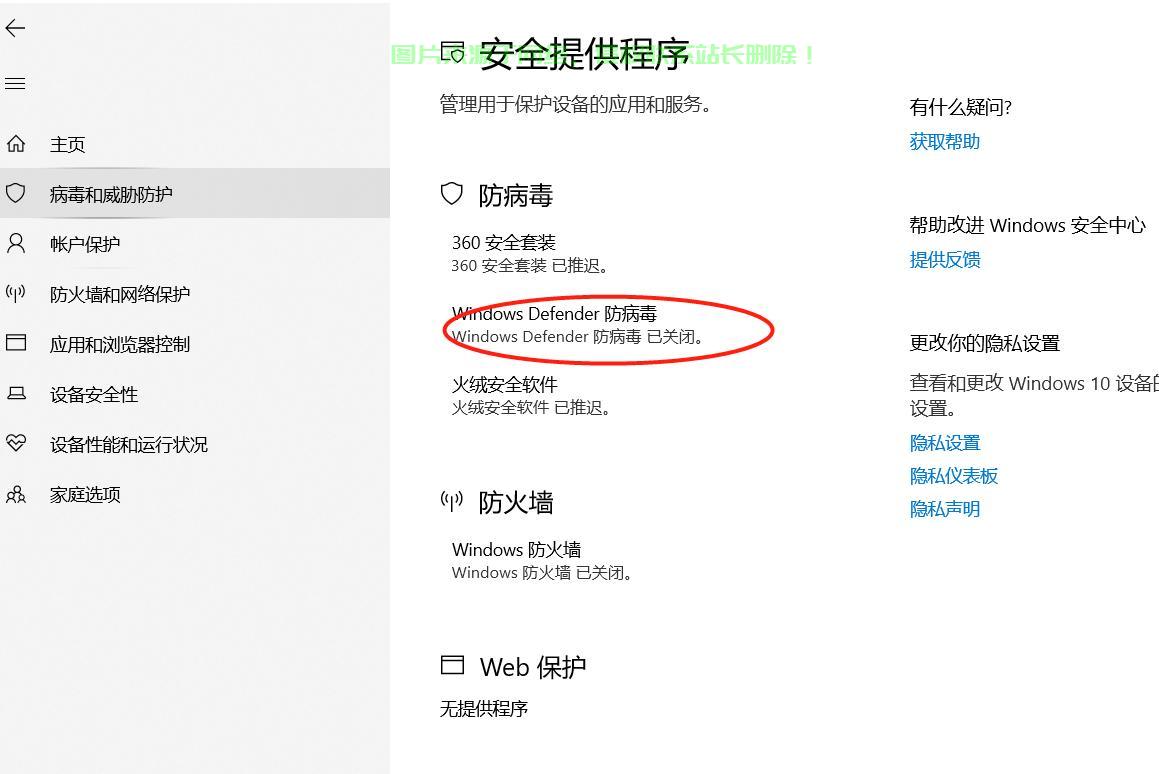The height and width of the screenshot is (774, 1159).
Task: Click signal icon beside 防火墙和网络保护
Action: point(16,293)
